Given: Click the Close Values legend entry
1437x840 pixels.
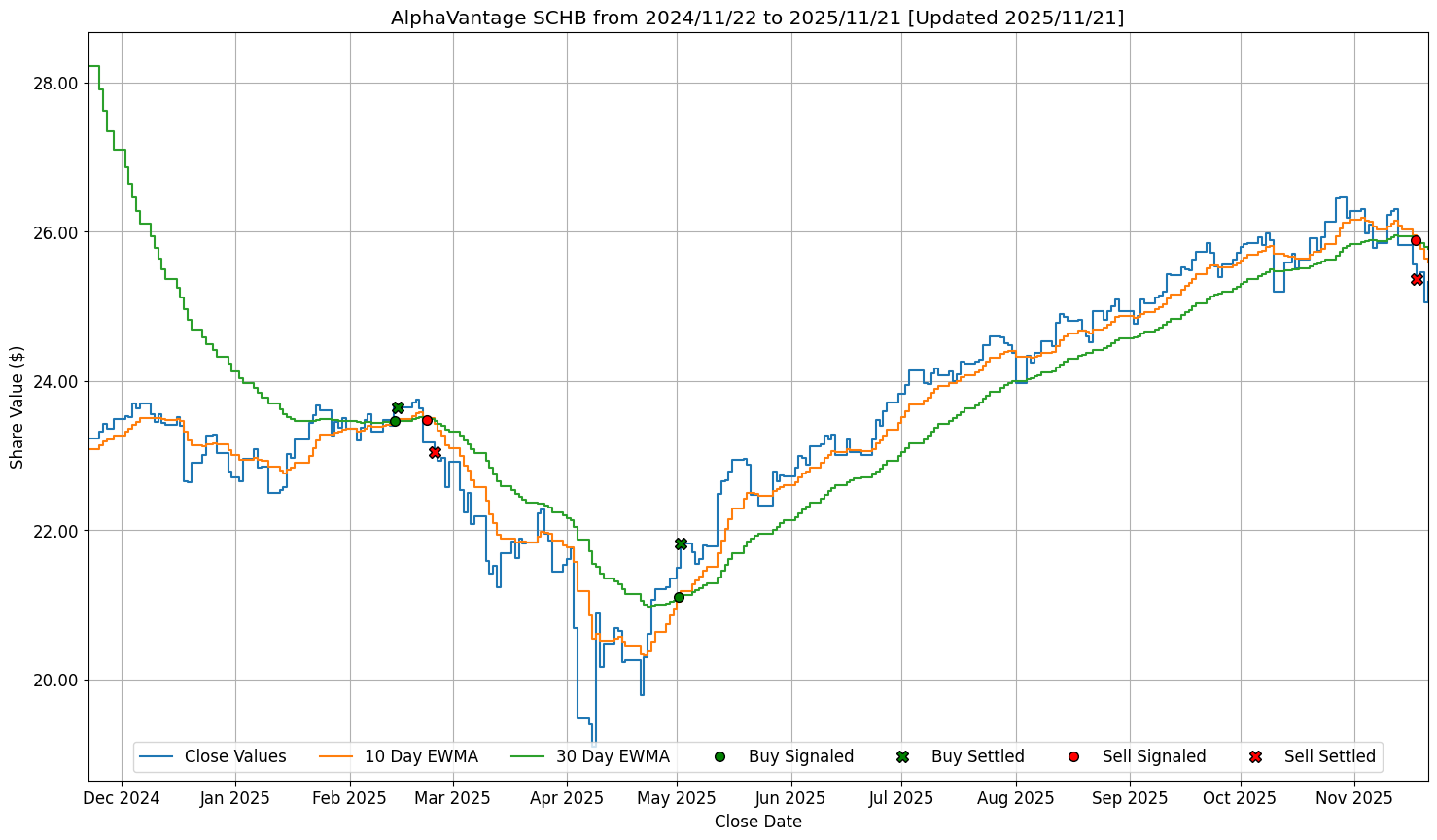Looking at the screenshot, I should [x=234, y=756].
